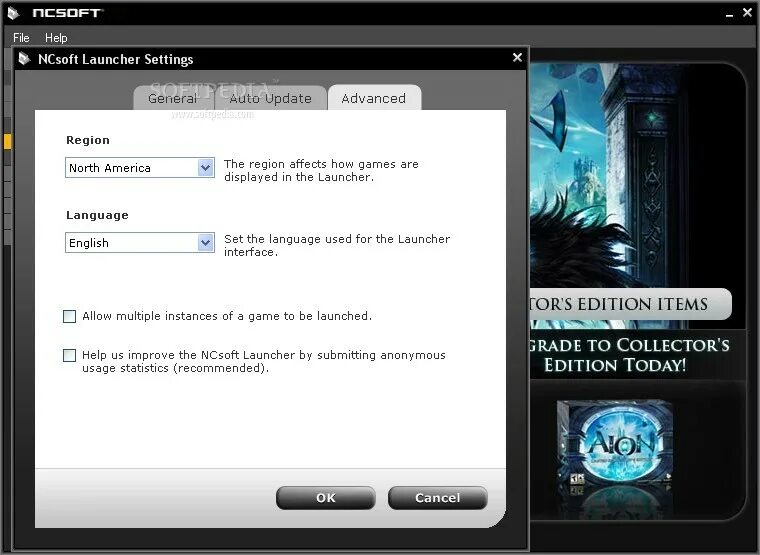760x555 pixels.
Task: Click the 'Region' heading text
Action: coord(88,140)
